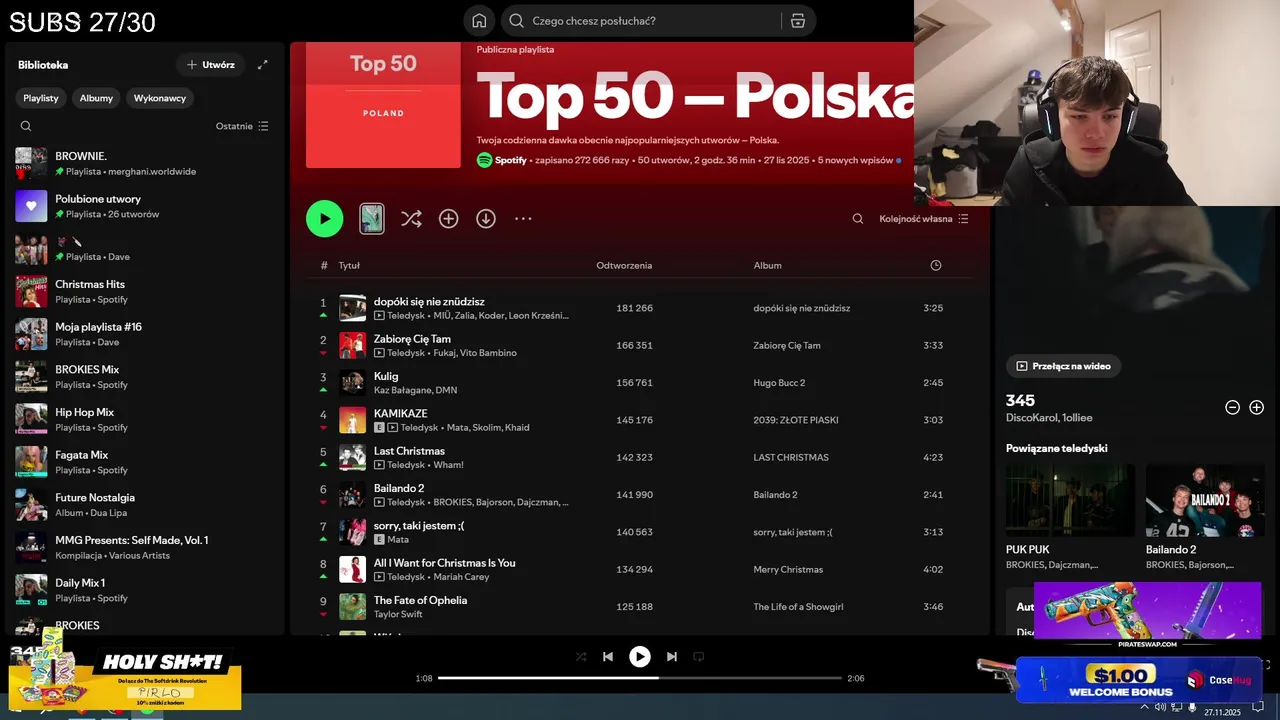Open artist link Taylor Swift
Viewport: 1280px width, 720px height.
pos(398,614)
